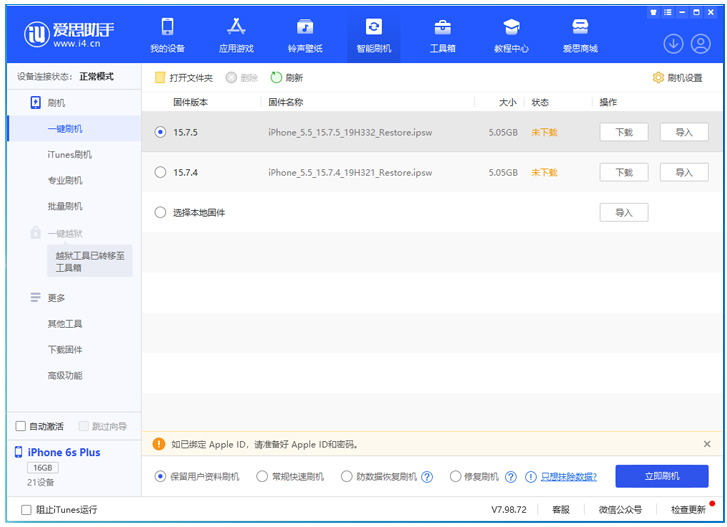Open the 我的设备 device icon
Screen dimensions: 727x527
[x=167, y=27]
